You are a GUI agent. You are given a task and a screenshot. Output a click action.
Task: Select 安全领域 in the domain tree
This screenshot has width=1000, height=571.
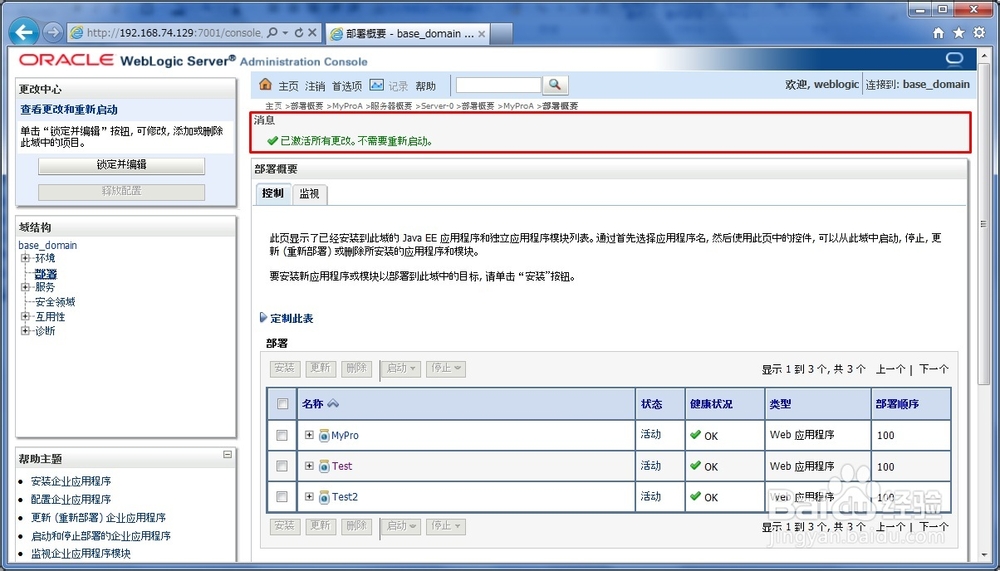55,302
